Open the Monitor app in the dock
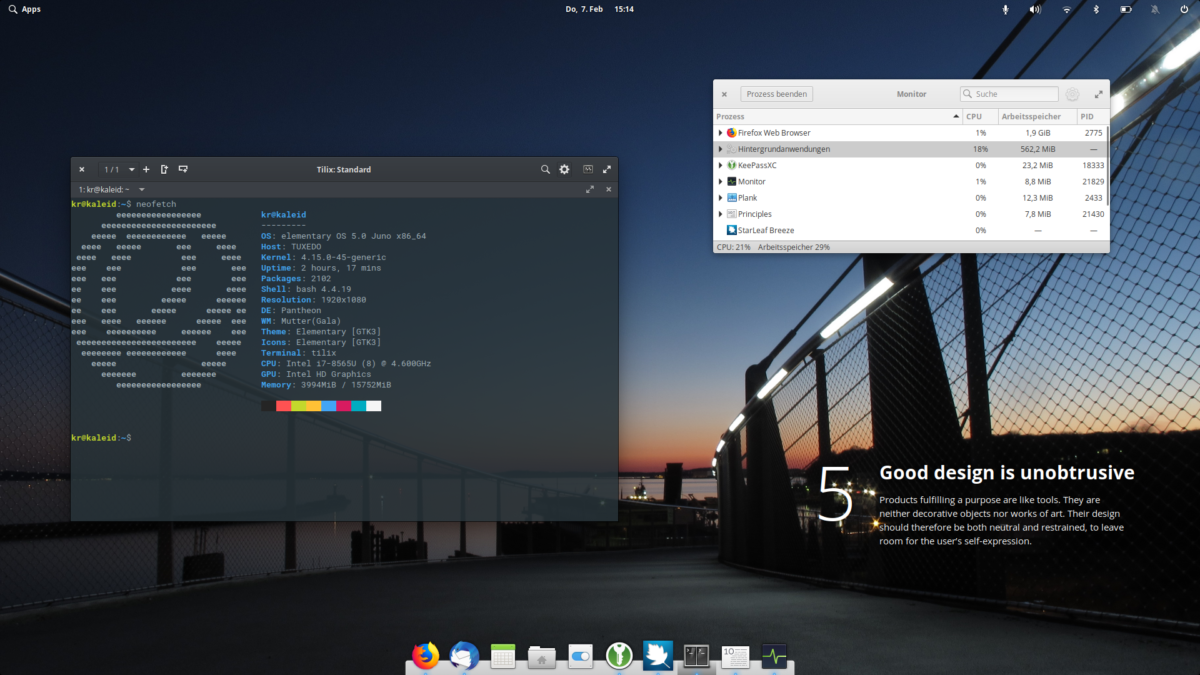 (x=775, y=656)
